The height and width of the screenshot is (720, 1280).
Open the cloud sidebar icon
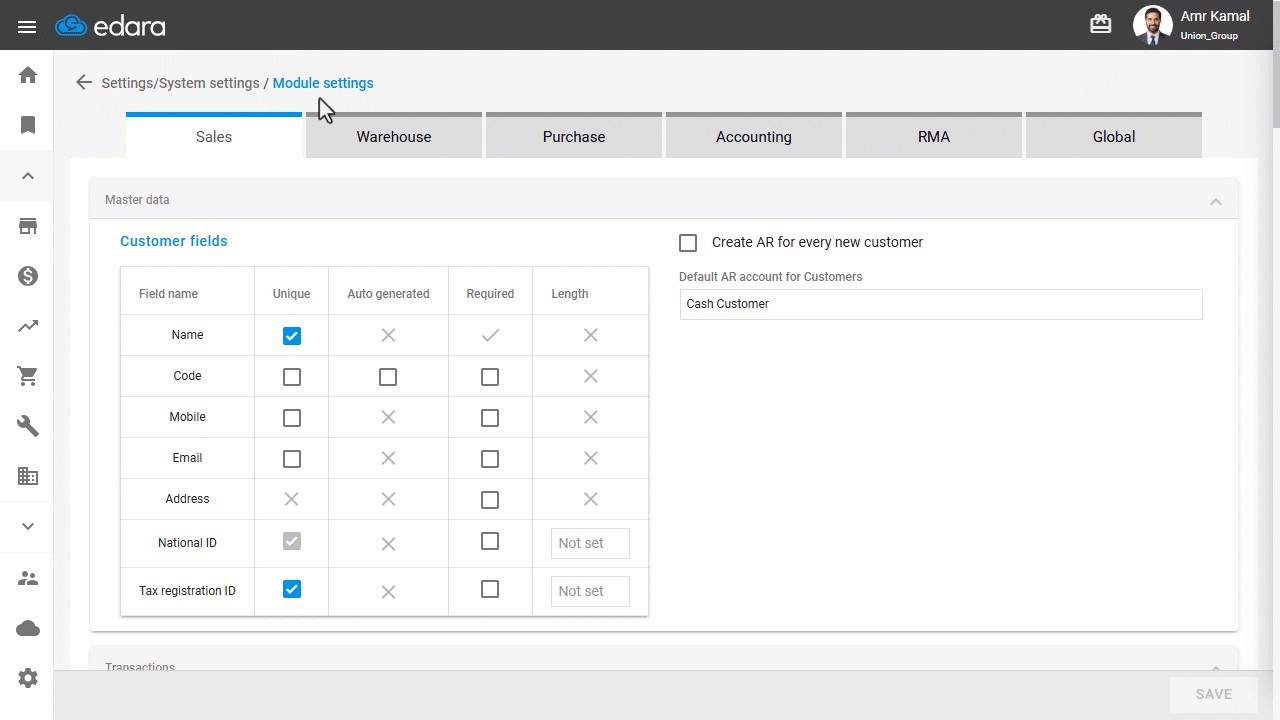pyautogui.click(x=28, y=628)
